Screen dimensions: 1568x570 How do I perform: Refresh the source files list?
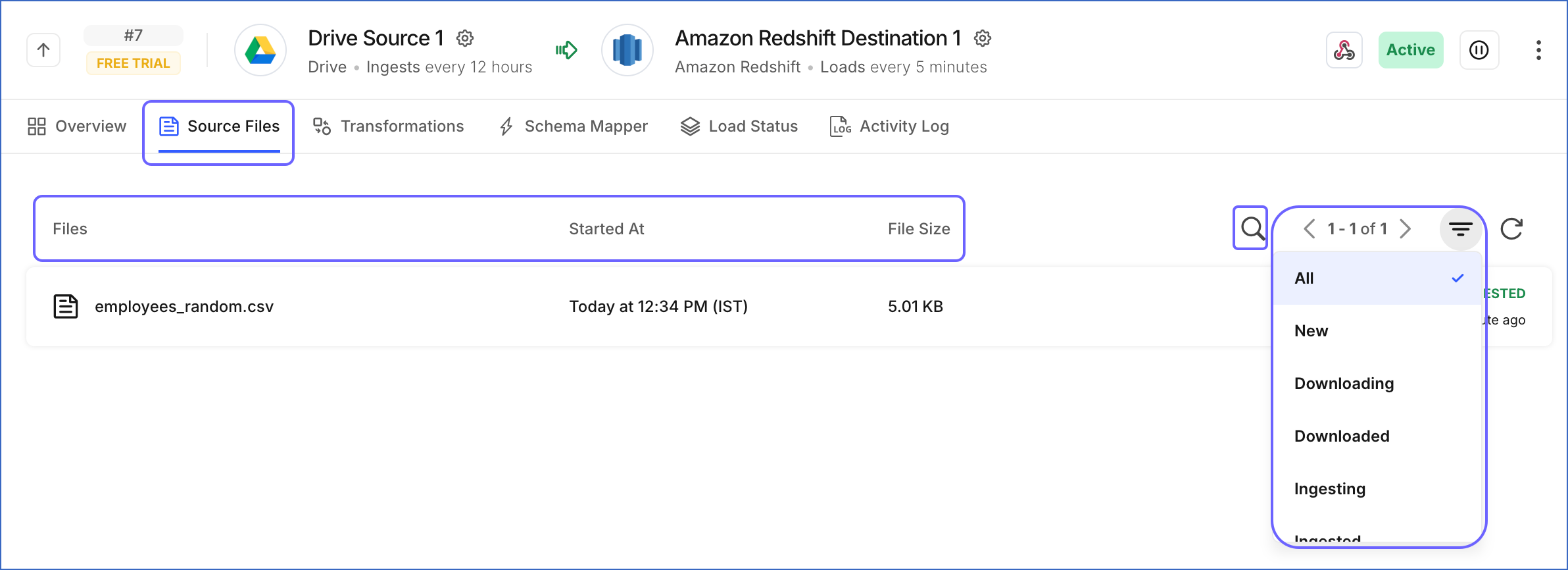[x=1511, y=228]
